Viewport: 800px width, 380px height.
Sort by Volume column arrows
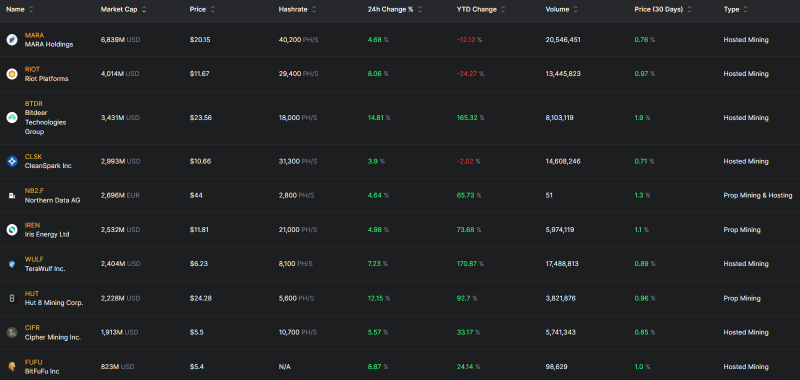coord(576,9)
